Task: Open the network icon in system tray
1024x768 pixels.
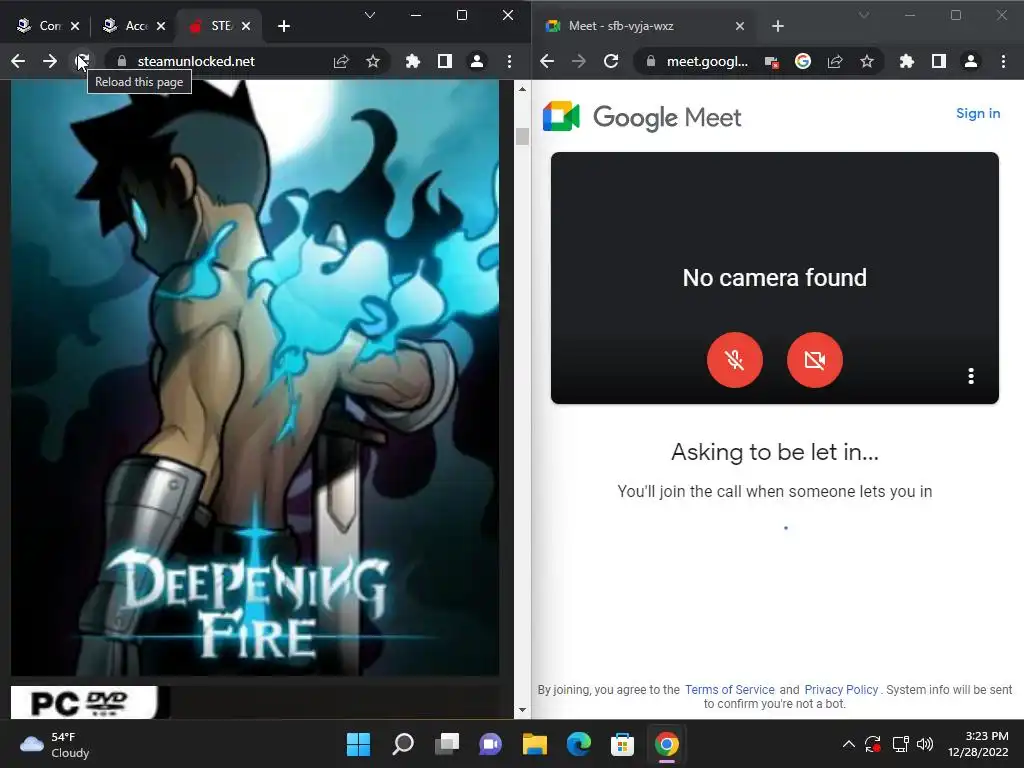Action: pyautogui.click(x=901, y=744)
